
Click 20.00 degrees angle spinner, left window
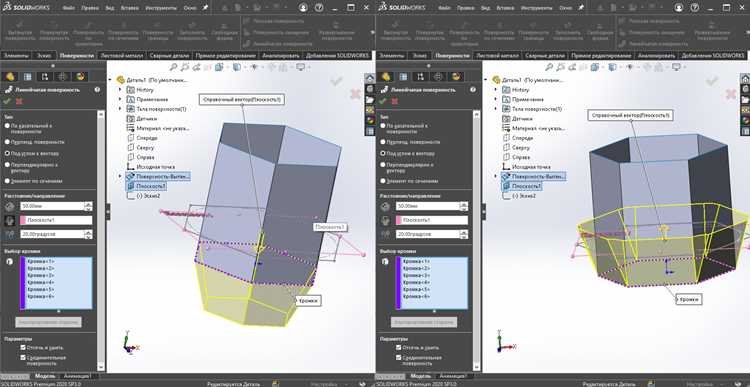(88, 234)
